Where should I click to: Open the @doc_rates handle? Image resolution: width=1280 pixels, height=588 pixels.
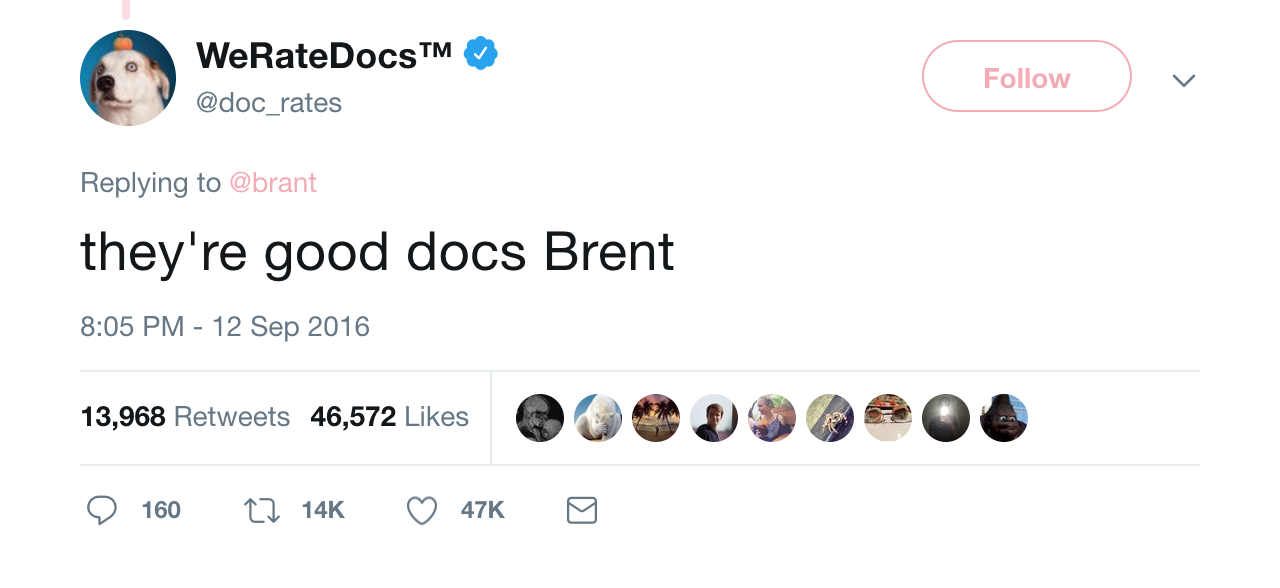[269, 102]
